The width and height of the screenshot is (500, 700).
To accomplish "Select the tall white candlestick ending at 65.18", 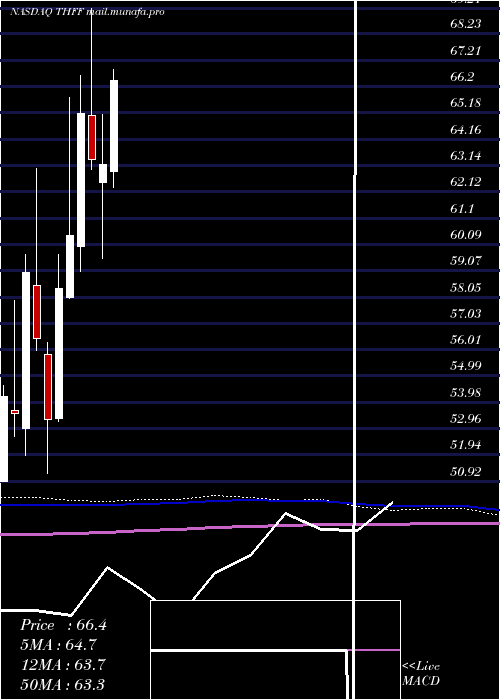I will click(81, 180).
